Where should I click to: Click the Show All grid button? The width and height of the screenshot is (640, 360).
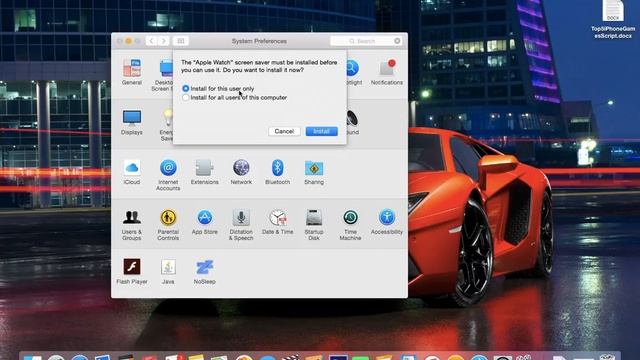point(180,41)
